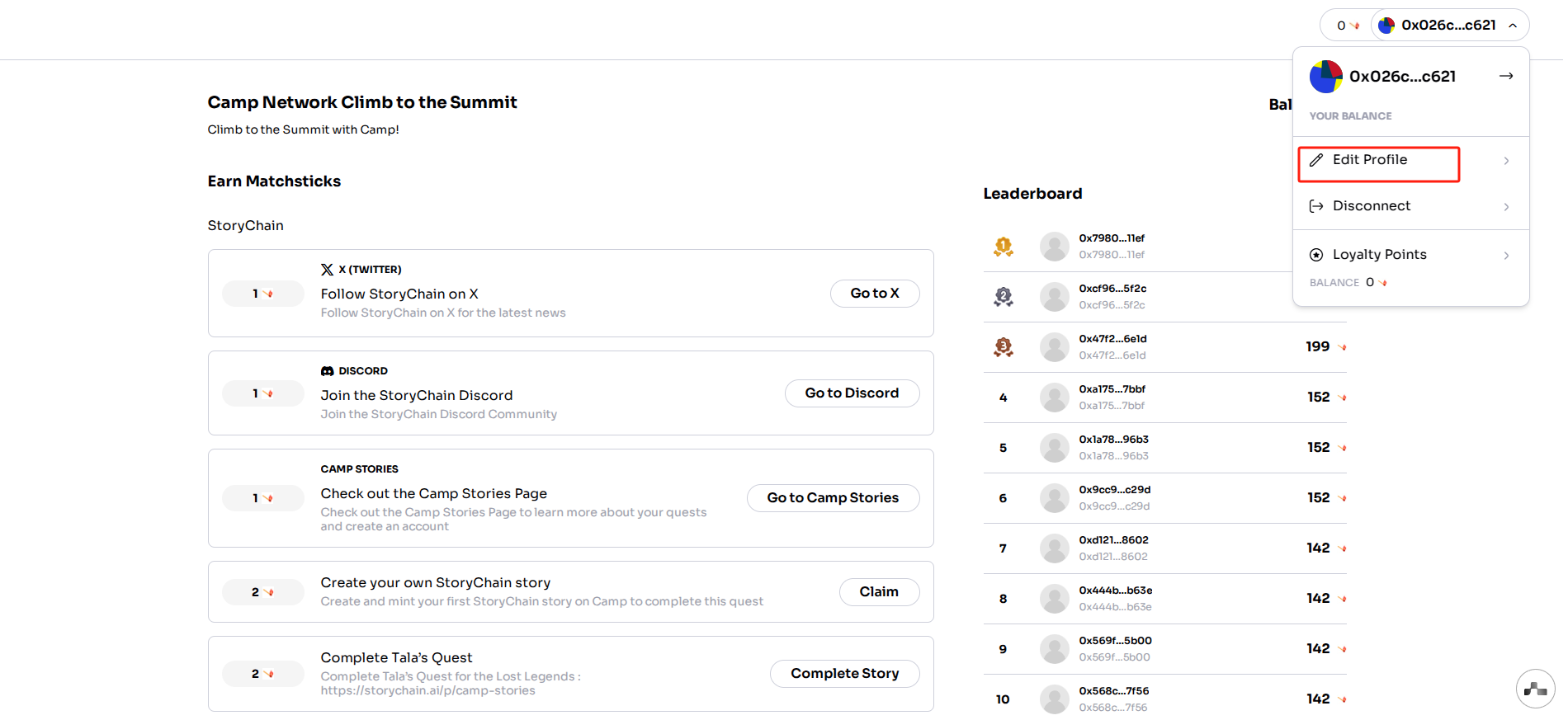Expand the chevron beside Loyalty Points
Viewport: 1568px width, 720px height.
(1506, 256)
